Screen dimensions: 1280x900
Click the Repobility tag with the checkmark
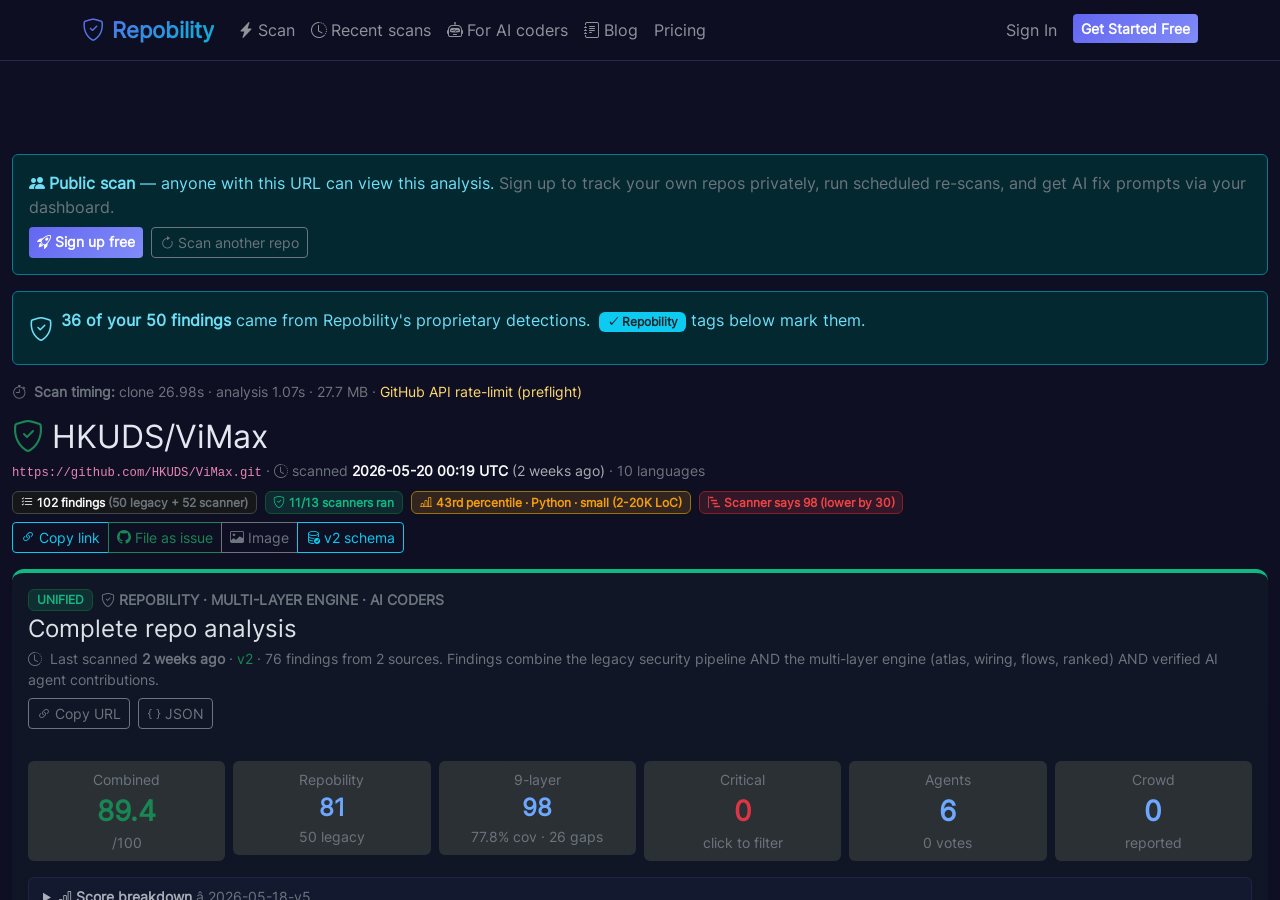[642, 321]
